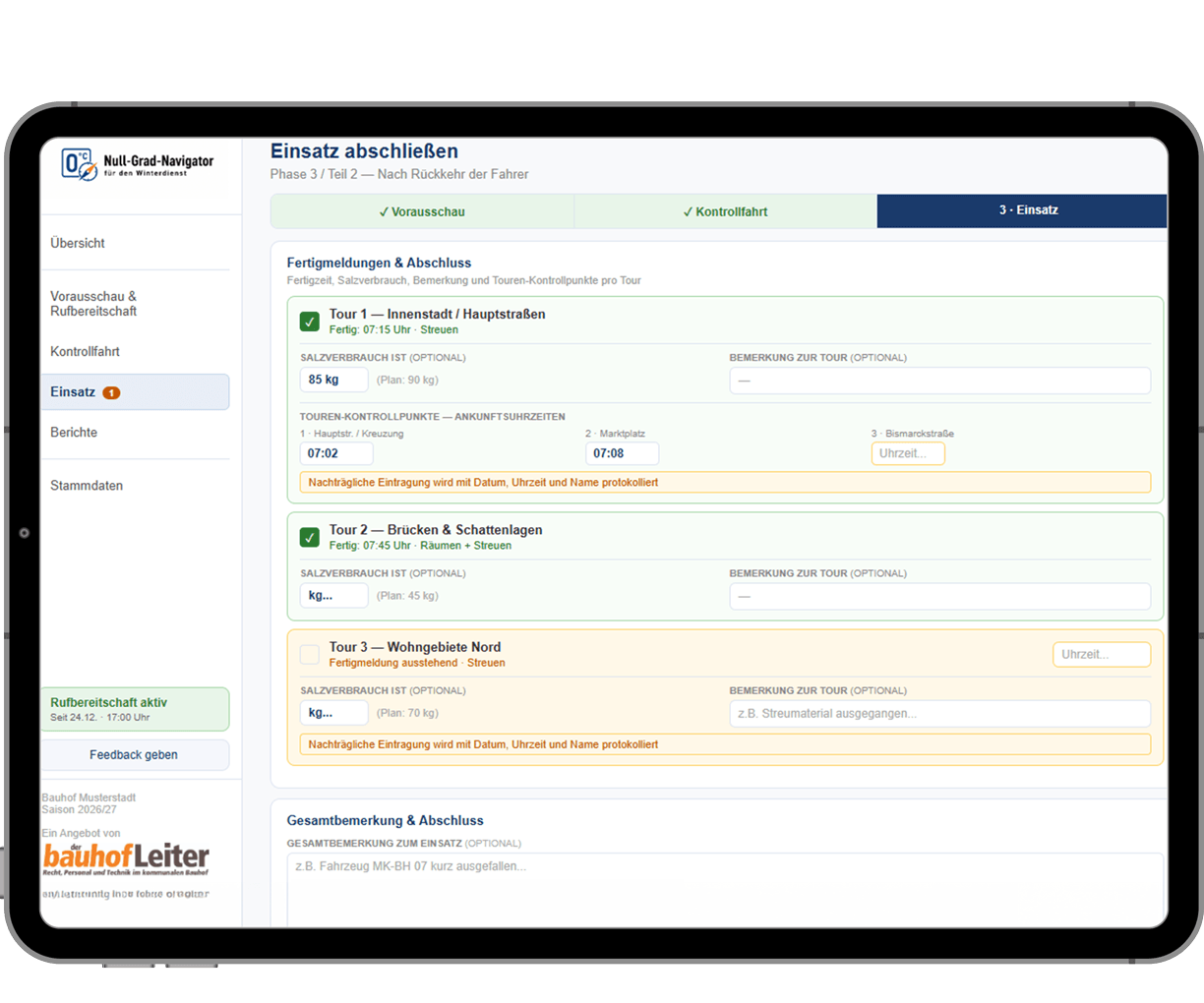Click the Rufbereitschaft aktiv status box
The height and width of the screenshot is (1003, 1204).
pos(135,709)
